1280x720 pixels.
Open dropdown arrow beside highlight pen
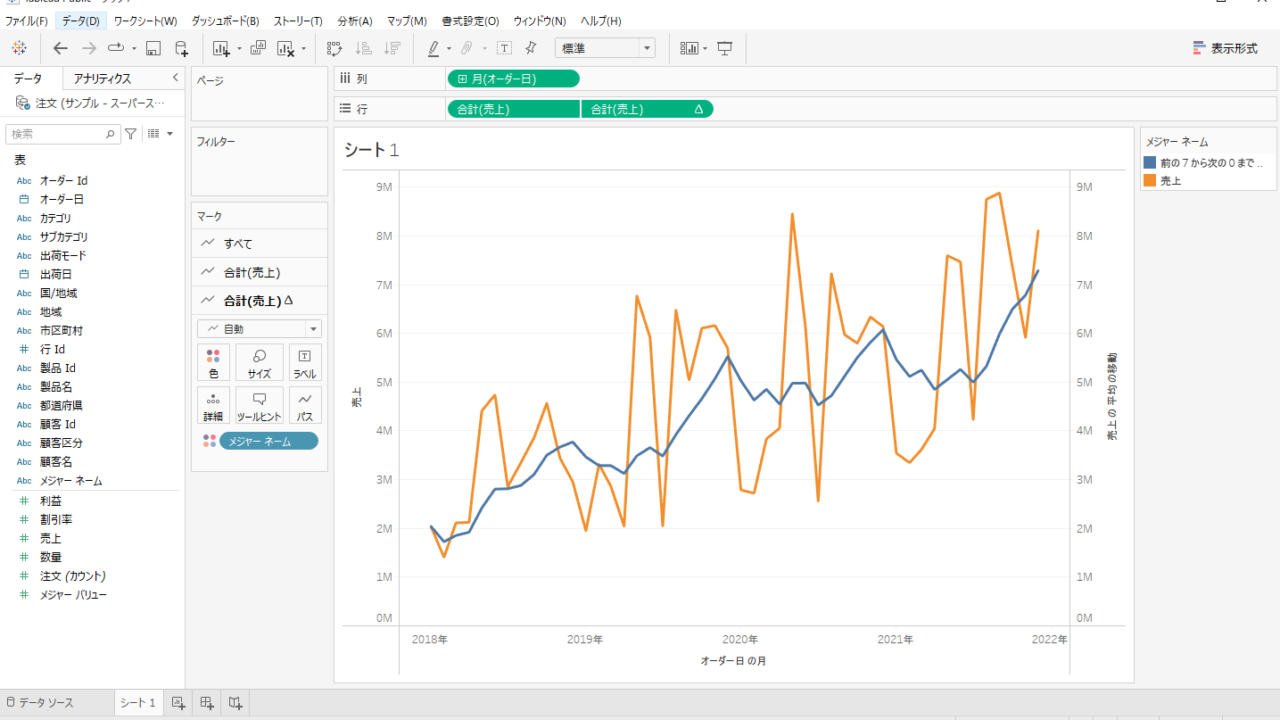[449, 48]
